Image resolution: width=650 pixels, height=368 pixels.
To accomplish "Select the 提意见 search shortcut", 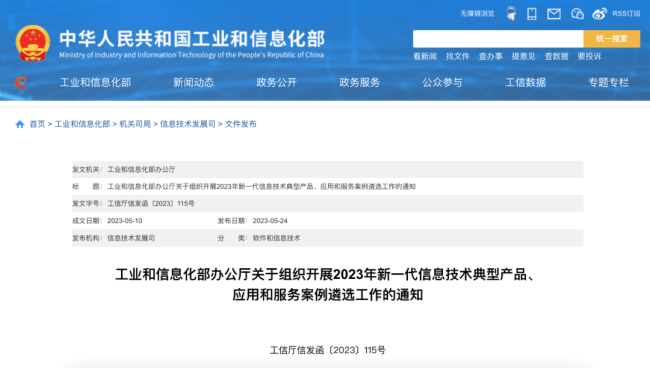I will click(x=523, y=56).
